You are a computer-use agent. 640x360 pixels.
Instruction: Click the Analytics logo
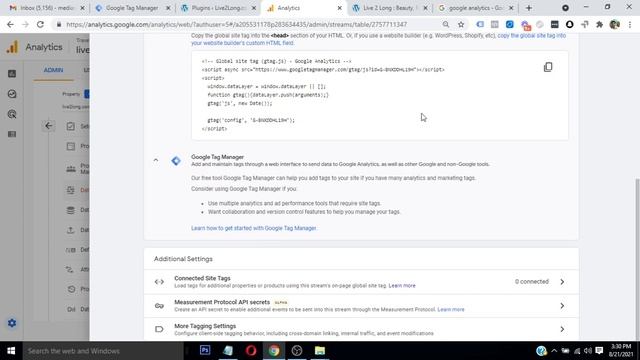coord(12,47)
